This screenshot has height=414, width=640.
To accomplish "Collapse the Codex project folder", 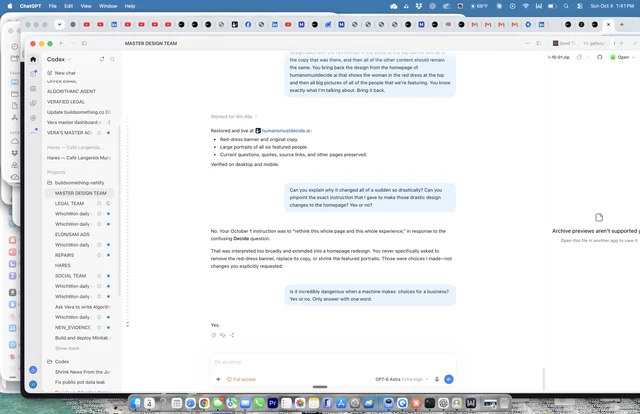I will click(x=58, y=362).
